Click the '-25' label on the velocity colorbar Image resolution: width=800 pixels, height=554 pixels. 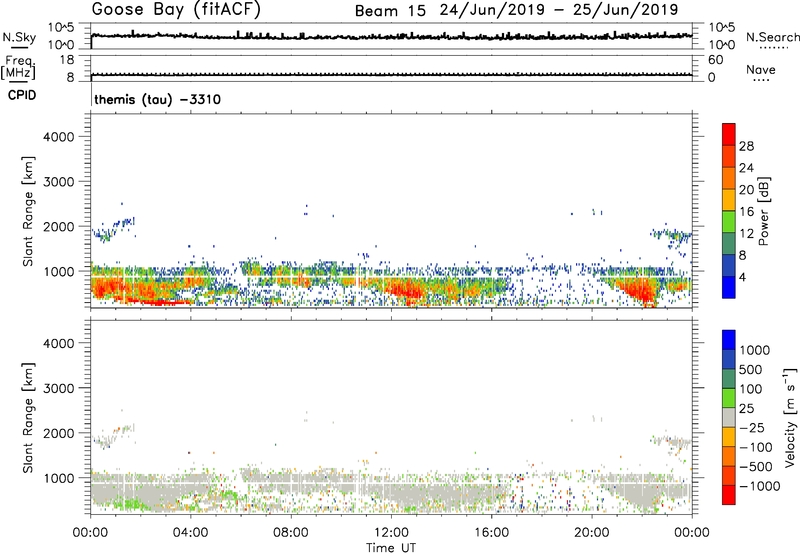coord(752,428)
